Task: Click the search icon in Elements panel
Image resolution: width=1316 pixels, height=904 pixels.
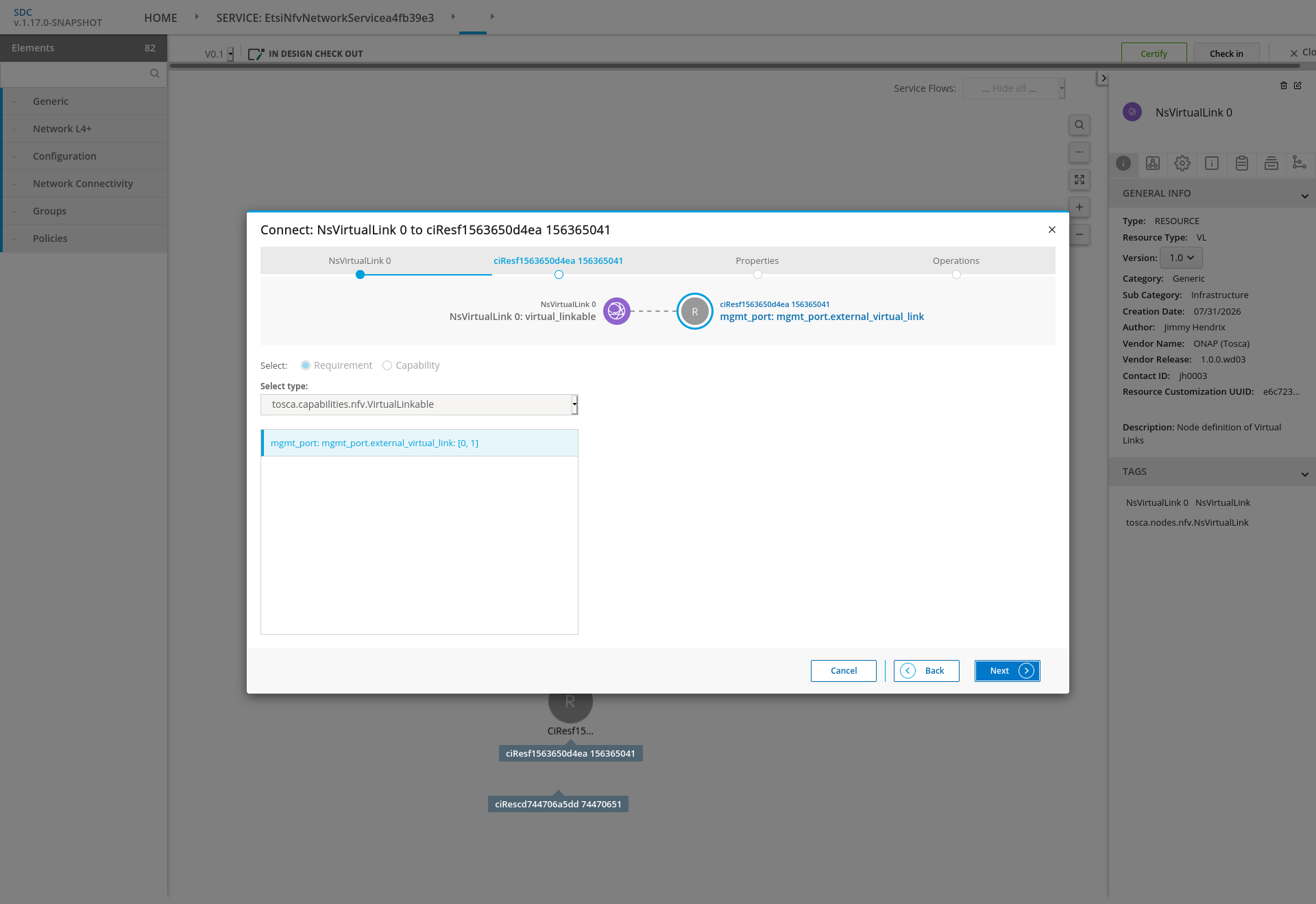Action: point(154,73)
